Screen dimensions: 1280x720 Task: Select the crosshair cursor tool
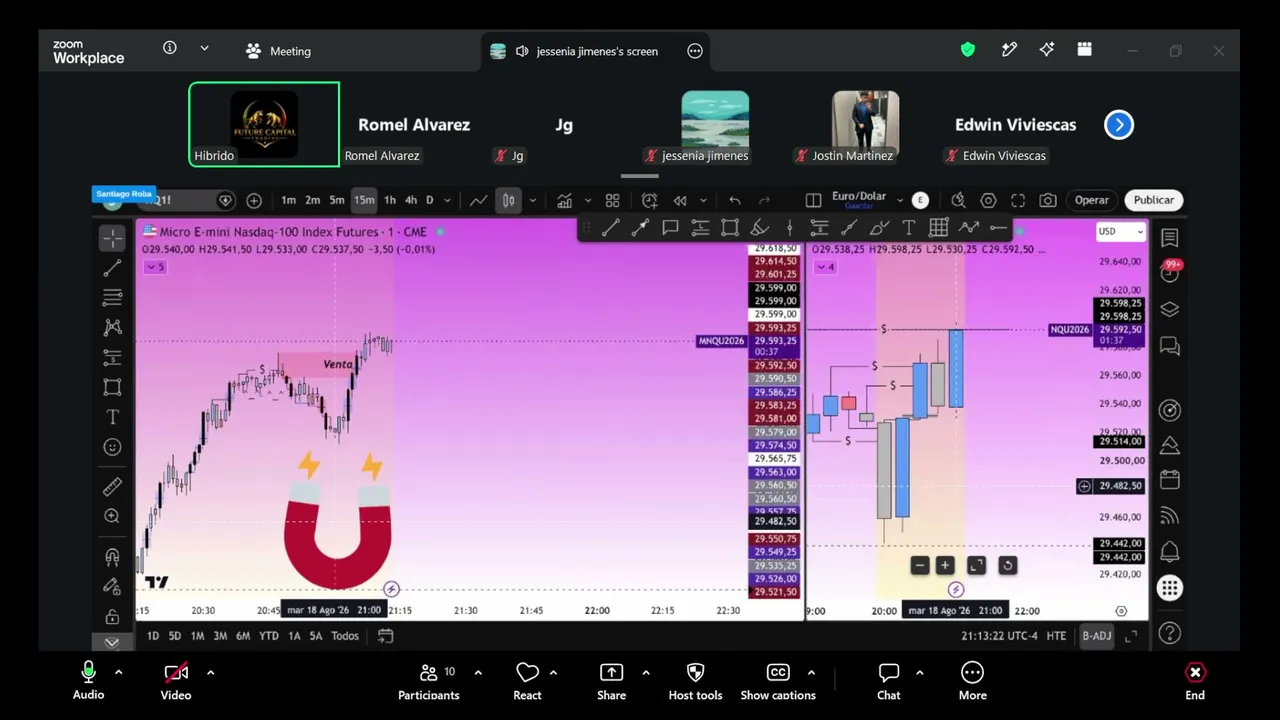click(x=112, y=238)
